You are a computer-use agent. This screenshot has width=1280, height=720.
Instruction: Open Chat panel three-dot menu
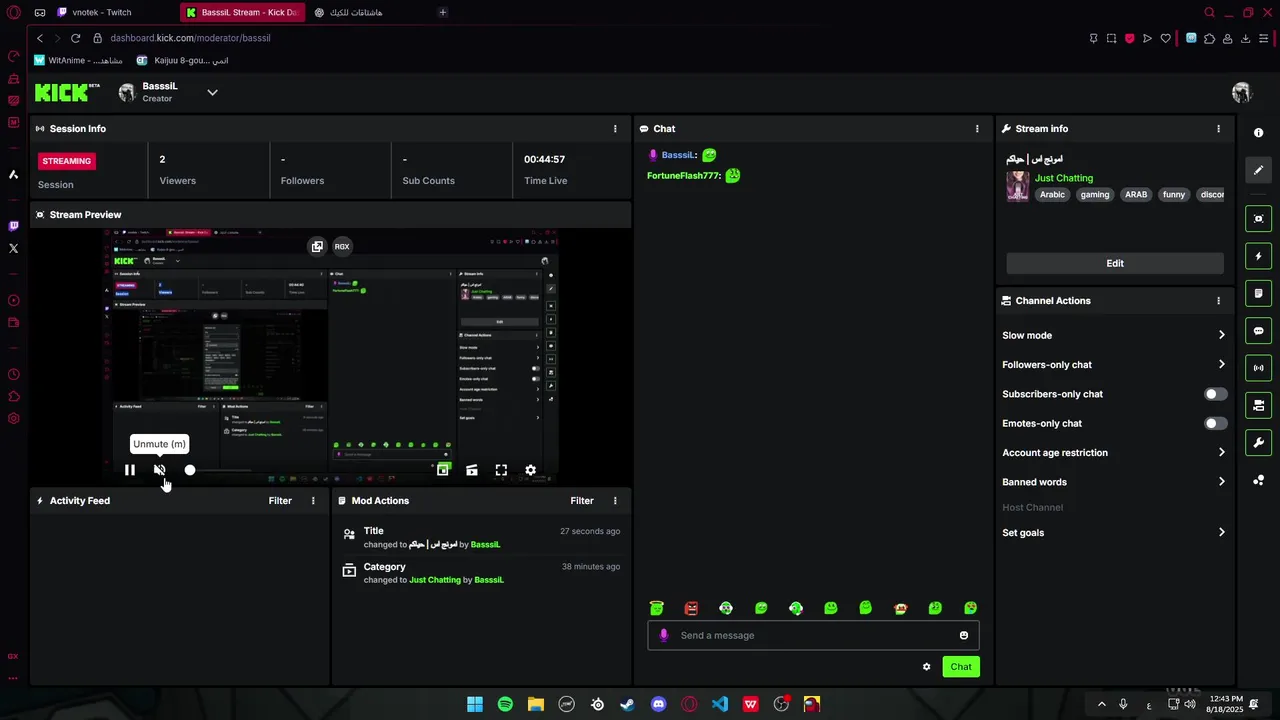977,129
